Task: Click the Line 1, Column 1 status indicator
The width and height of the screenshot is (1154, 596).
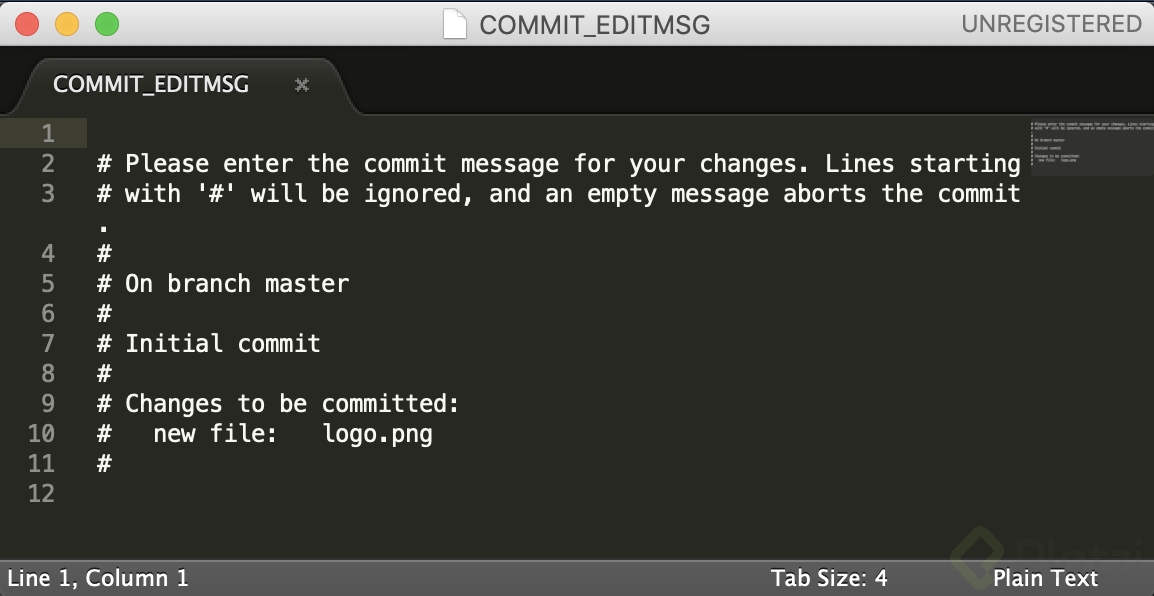Action: [x=98, y=578]
